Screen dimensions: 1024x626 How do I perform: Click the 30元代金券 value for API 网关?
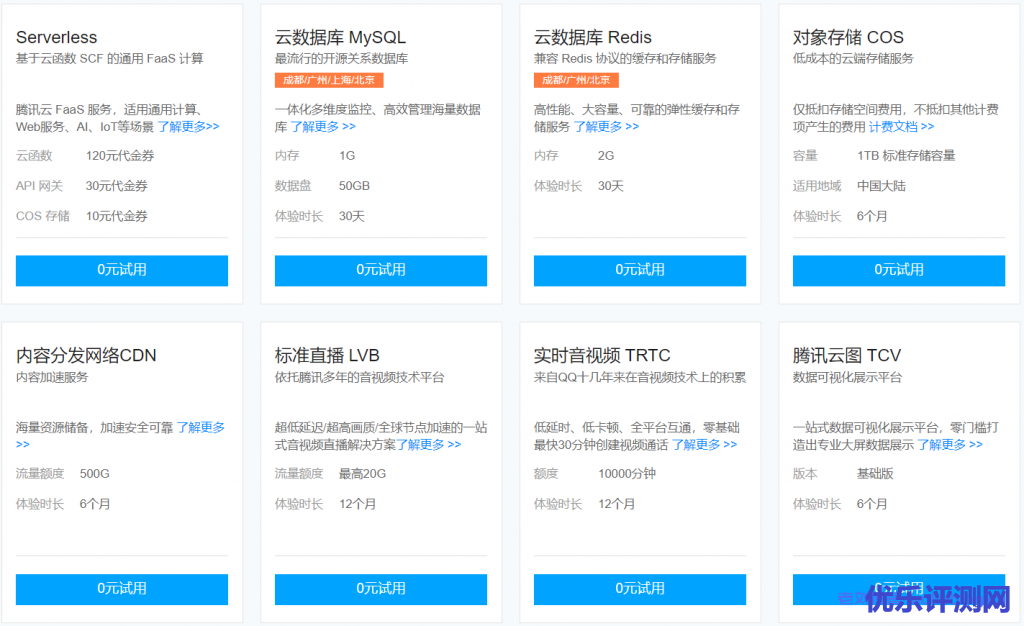117,185
